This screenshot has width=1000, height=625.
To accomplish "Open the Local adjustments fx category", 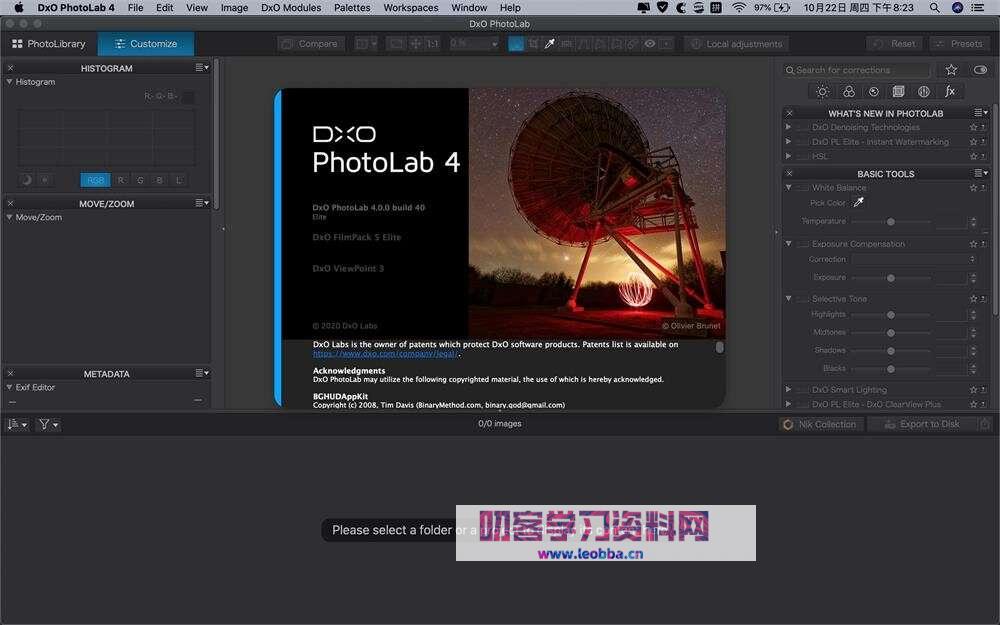I will pyautogui.click(x=950, y=91).
